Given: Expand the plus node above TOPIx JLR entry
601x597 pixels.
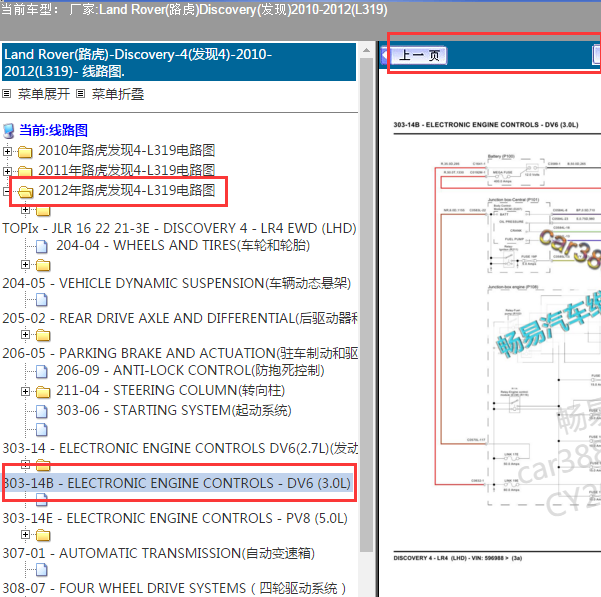Looking at the screenshot, I should click(x=25, y=210).
